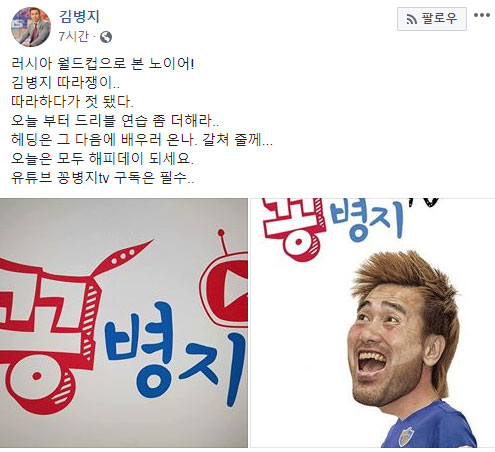Click the line 오늘은 모두 해피데이 되세요
Image resolution: width=495 pixels, height=452 pixels.
click(102, 158)
